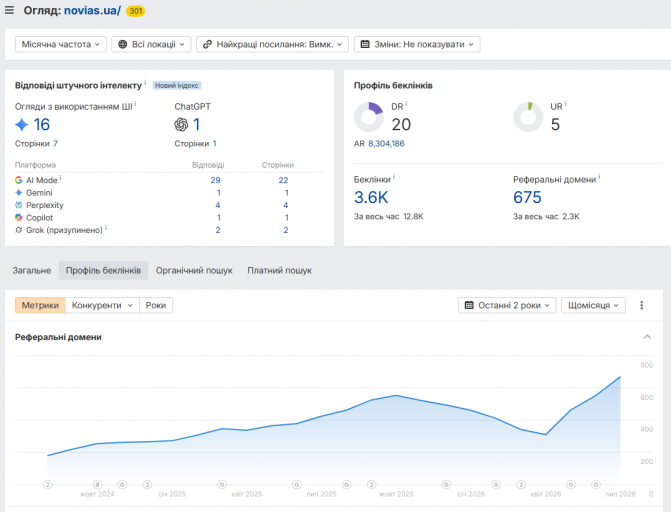The image size is (671, 512).
Task: Click the timeline marker under жовт 2025
Action: tap(371, 485)
